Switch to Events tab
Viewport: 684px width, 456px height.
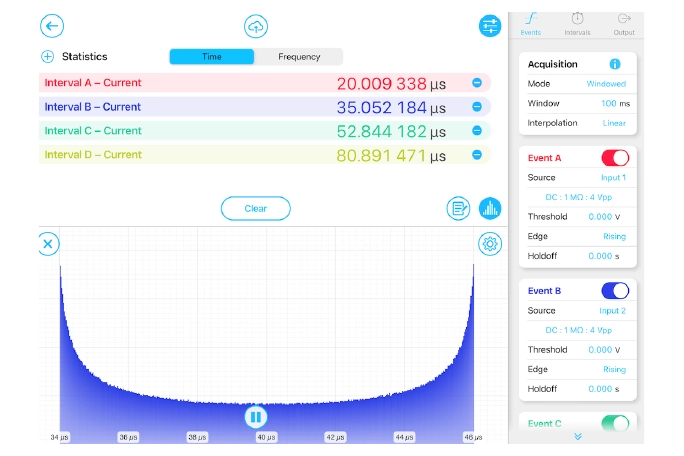[530, 24]
